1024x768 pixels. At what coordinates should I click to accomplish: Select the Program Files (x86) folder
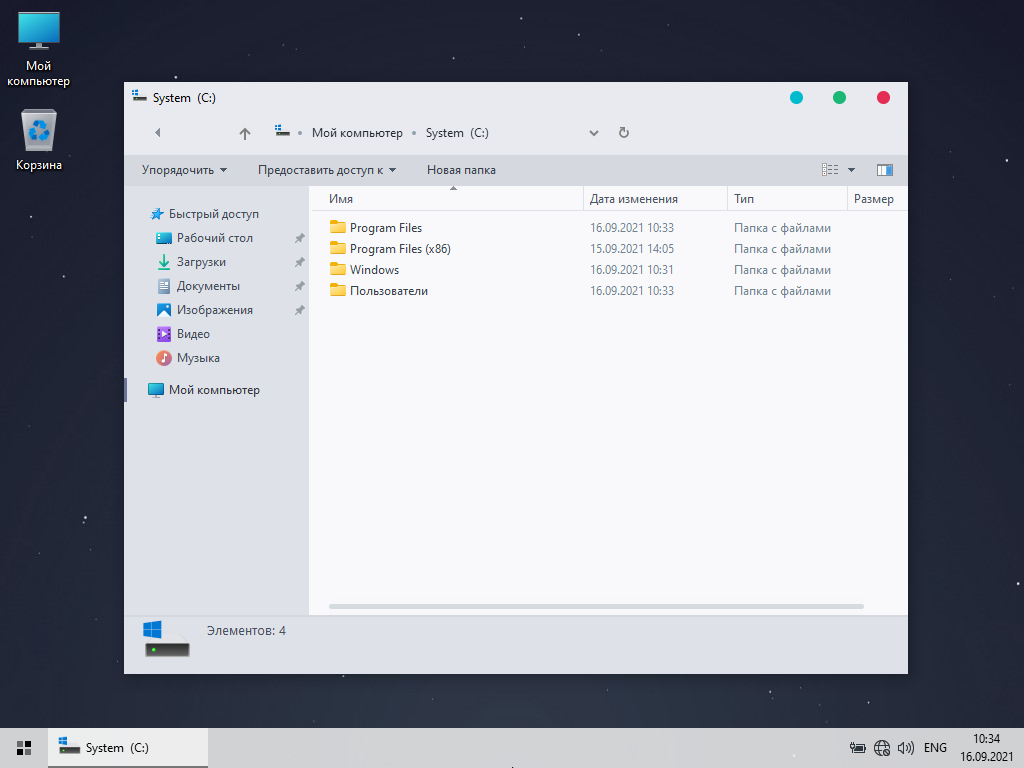[x=400, y=249]
